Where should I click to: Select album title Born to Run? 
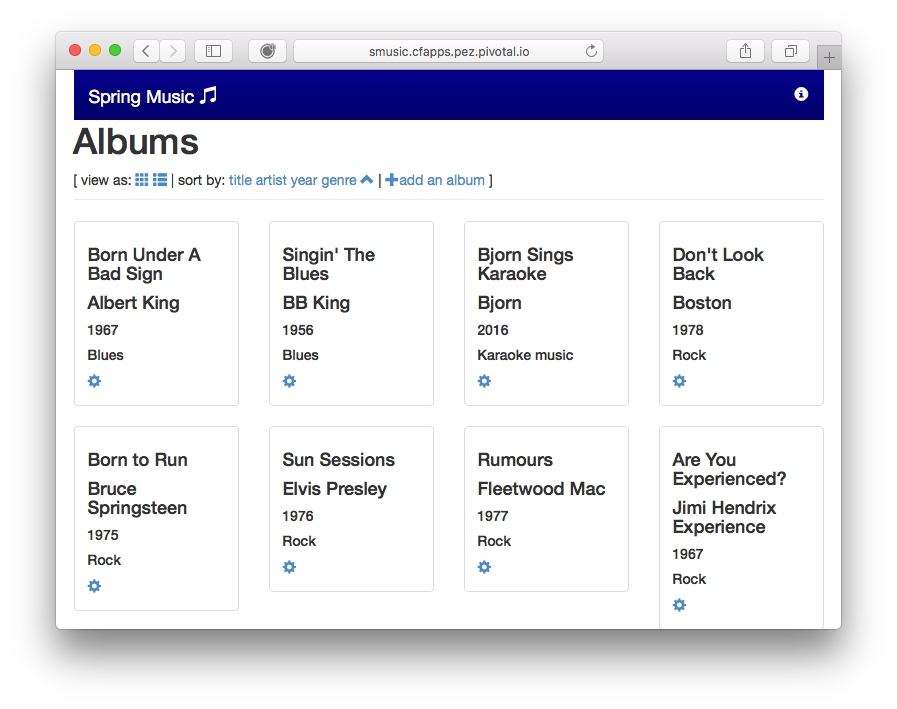137,460
